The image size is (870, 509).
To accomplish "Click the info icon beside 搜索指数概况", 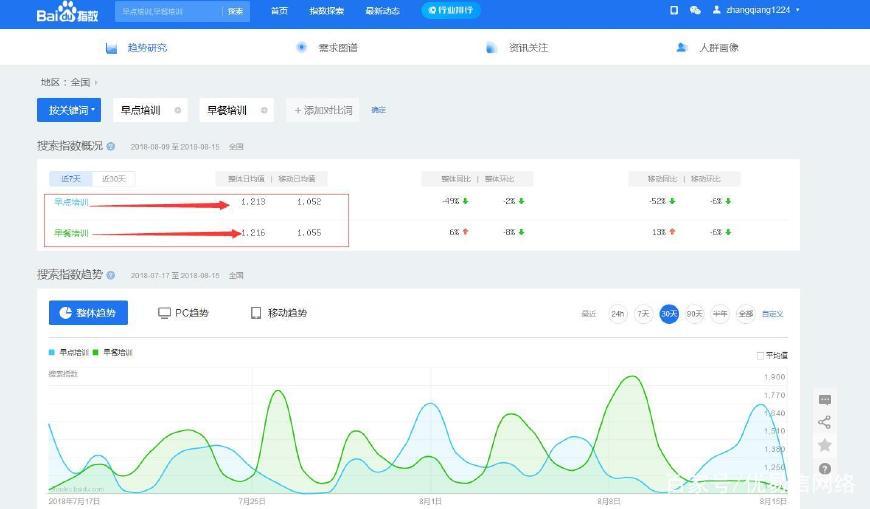I will coord(111,146).
